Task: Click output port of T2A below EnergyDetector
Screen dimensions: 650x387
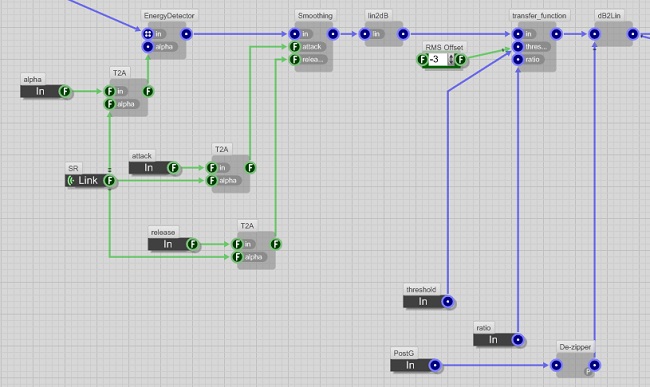Action: (148, 91)
